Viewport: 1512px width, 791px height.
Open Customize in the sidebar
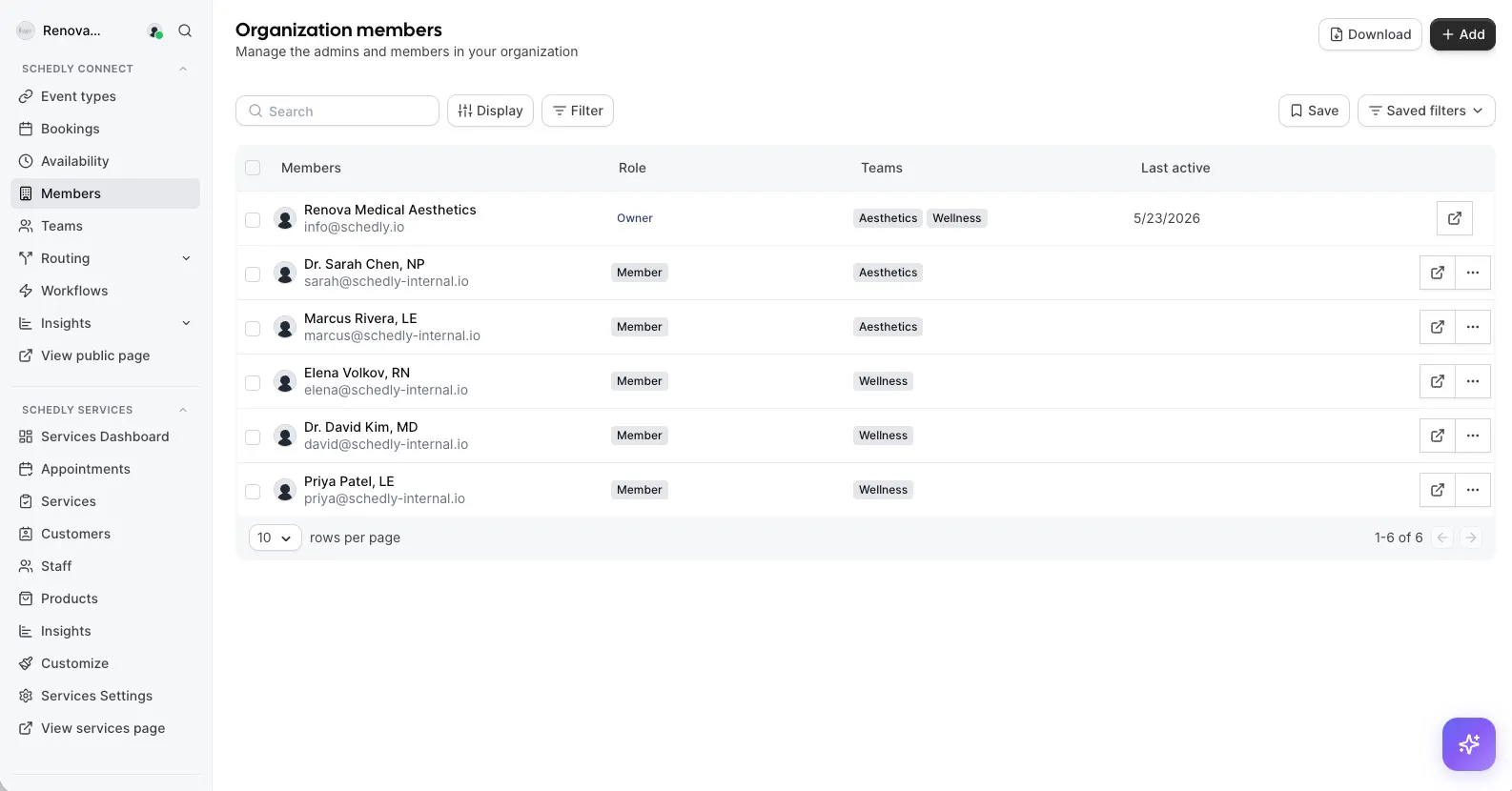105,663
